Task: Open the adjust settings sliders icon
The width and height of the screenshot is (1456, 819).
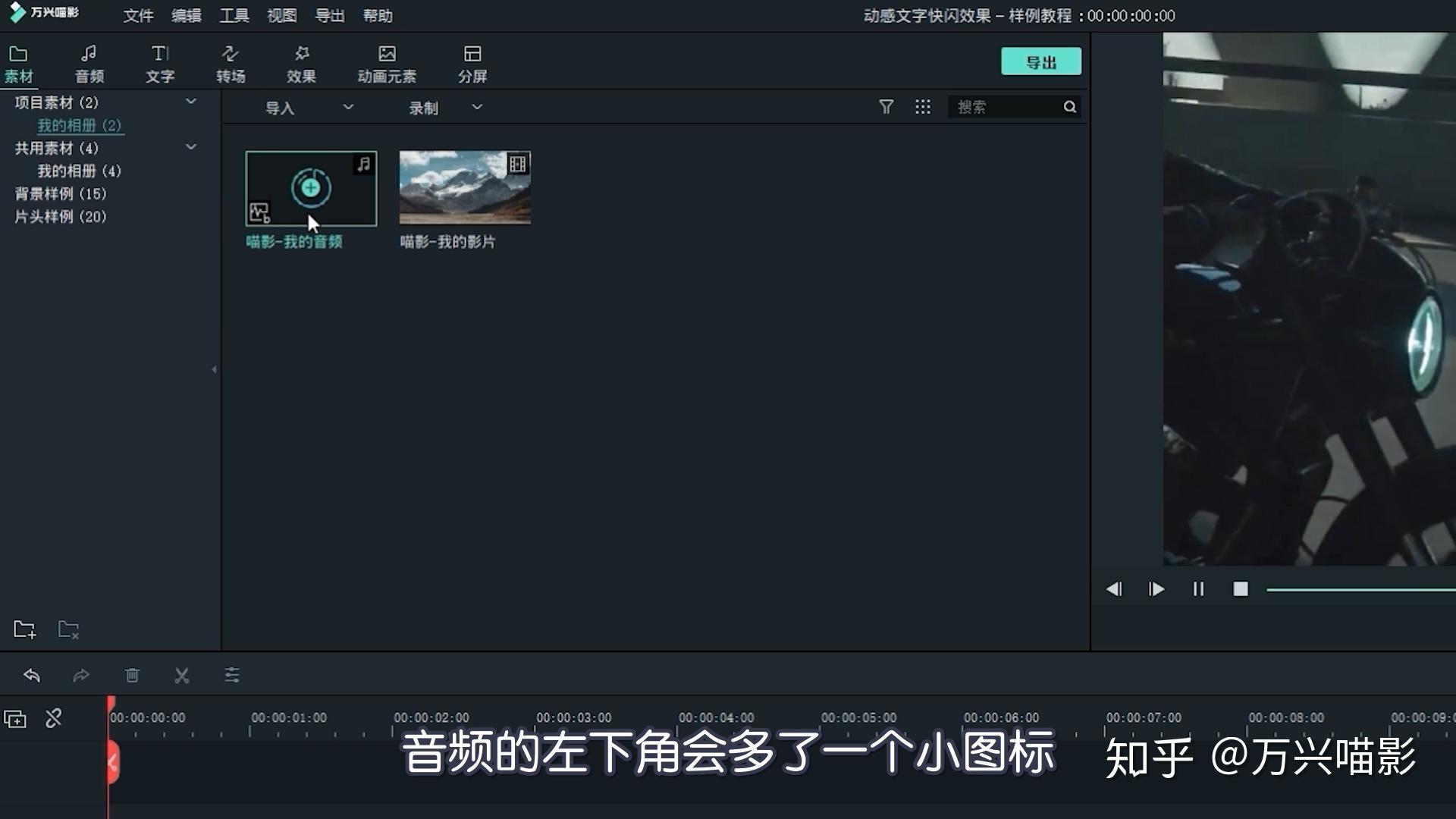Action: point(232,675)
